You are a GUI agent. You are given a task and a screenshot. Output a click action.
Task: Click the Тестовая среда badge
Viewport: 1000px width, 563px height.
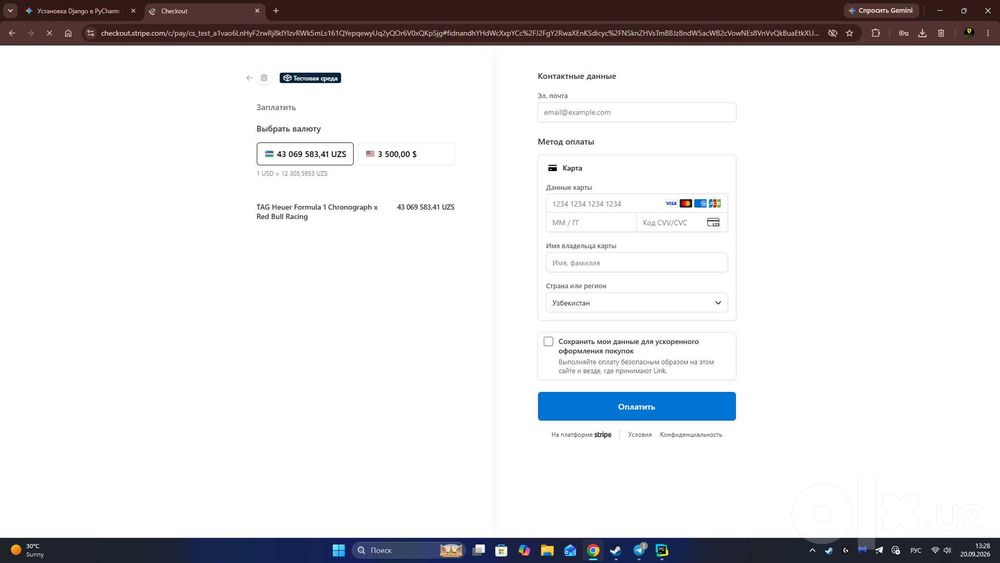click(x=310, y=78)
